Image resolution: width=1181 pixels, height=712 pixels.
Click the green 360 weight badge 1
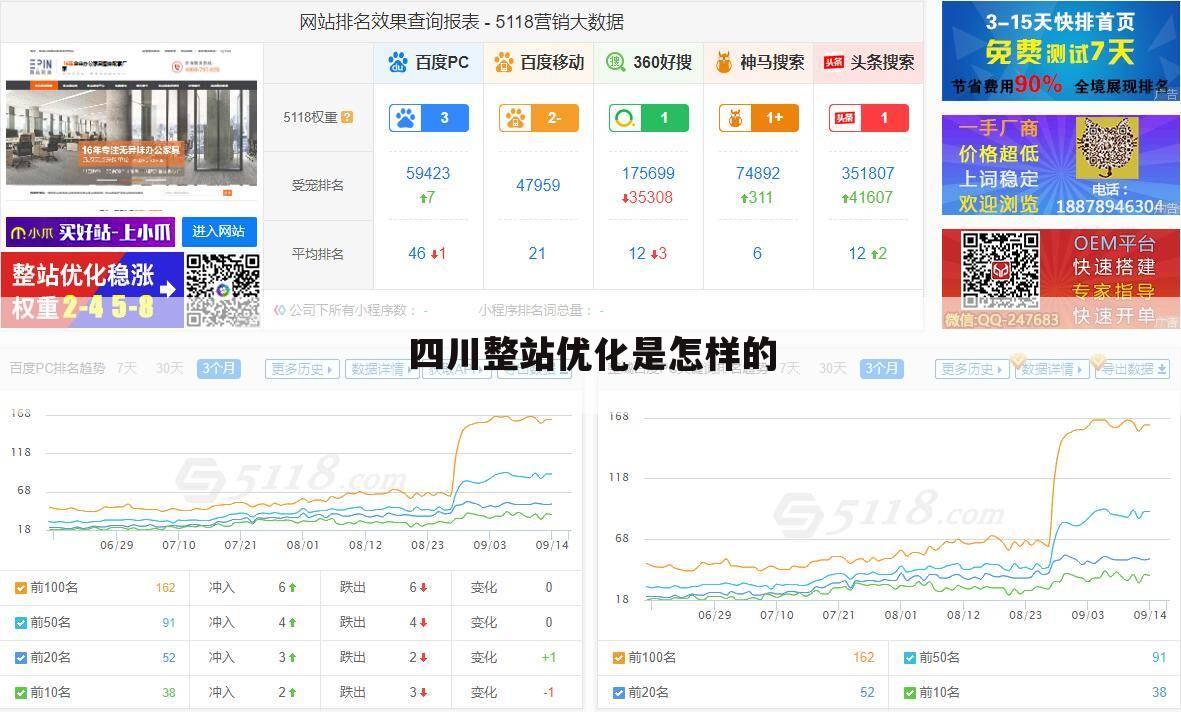pos(648,118)
